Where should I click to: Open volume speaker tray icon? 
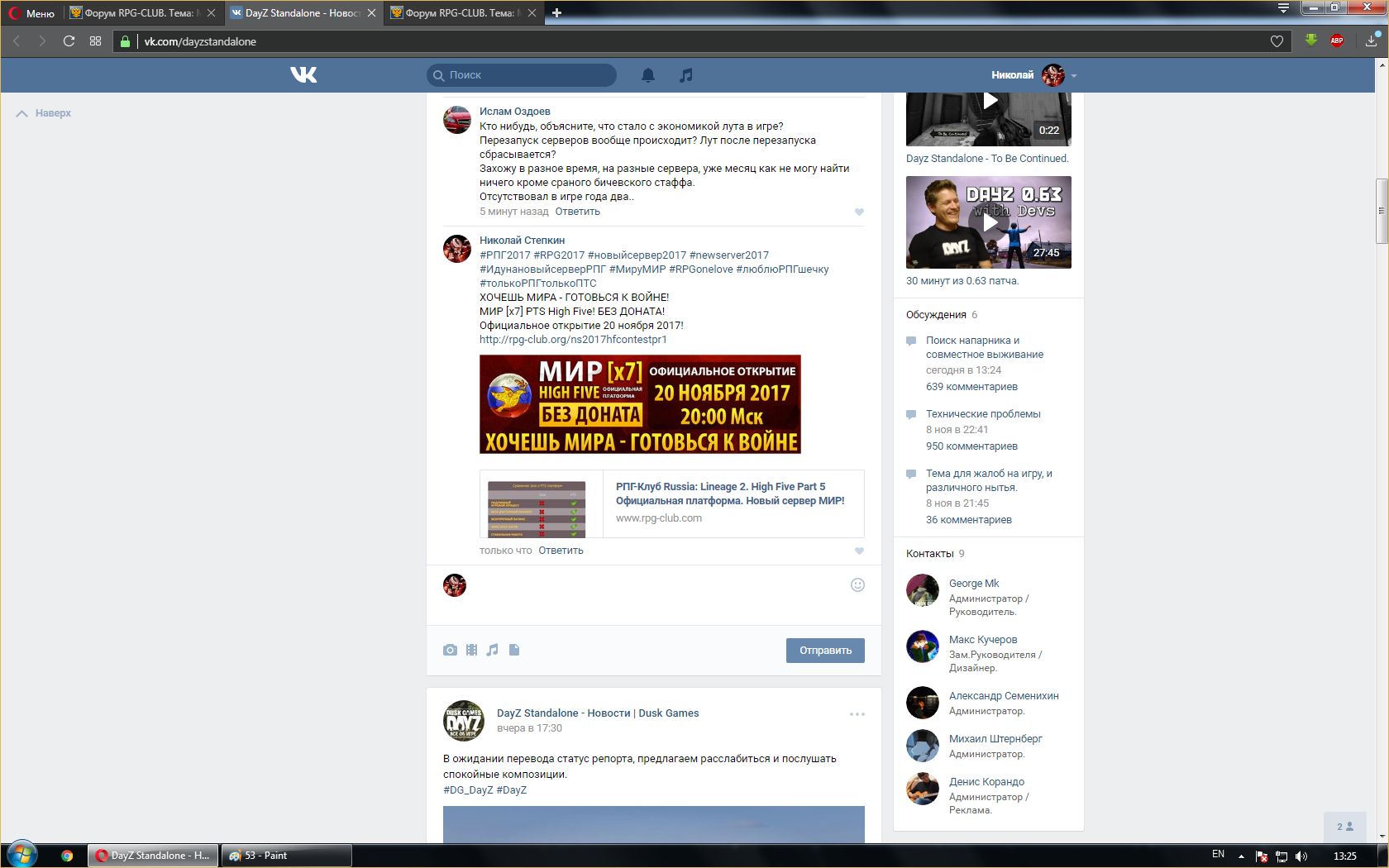point(1302,856)
